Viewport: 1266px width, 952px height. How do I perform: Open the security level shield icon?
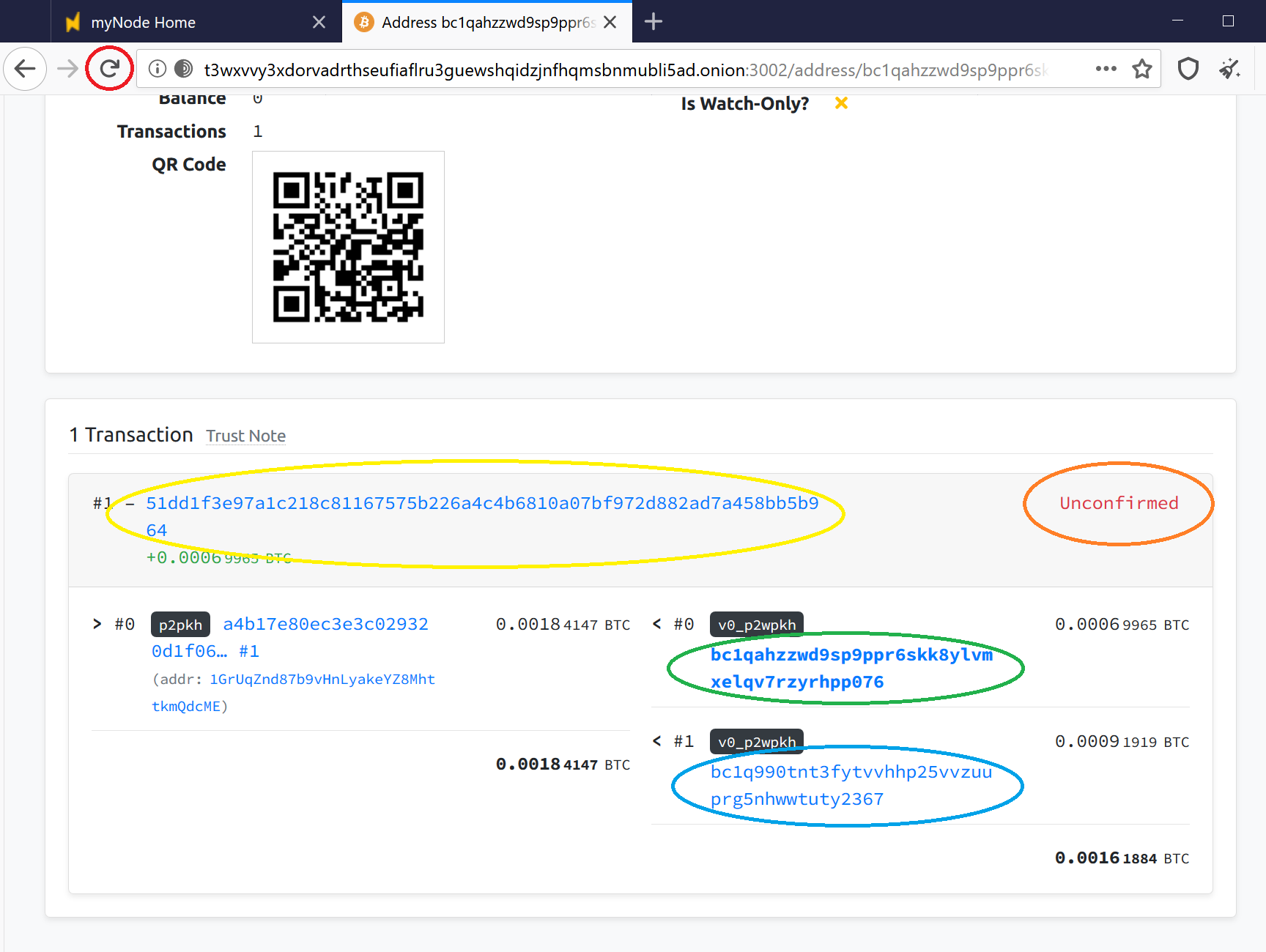click(x=1188, y=69)
